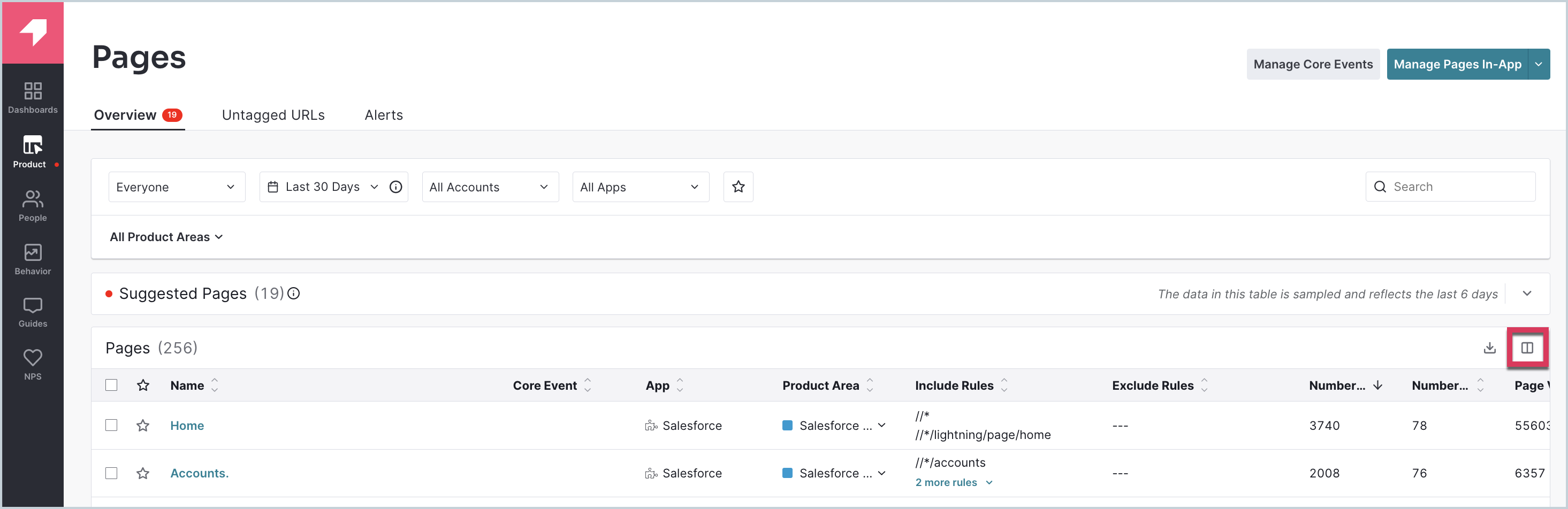Click the blue Product Area swatch in Home row
Viewport: 1568px width, 509px height.
[x=787, y=425]
